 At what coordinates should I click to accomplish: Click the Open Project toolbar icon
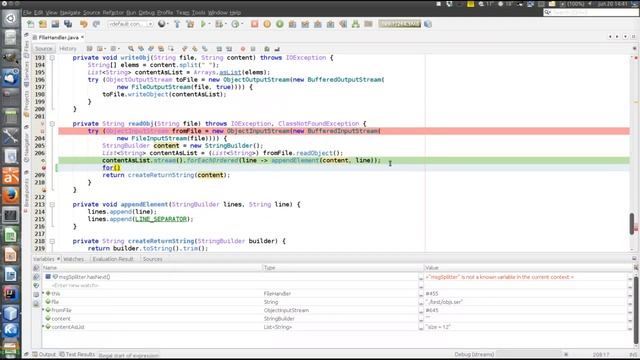pos(55,24)
